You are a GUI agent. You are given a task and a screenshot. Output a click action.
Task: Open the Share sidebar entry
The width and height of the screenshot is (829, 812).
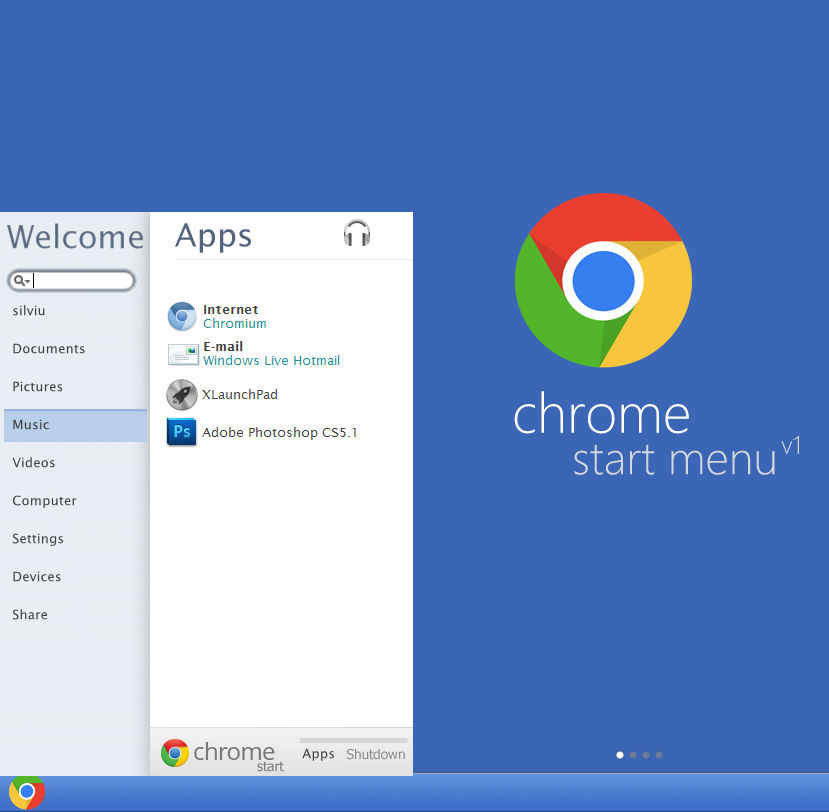point(29,614)
